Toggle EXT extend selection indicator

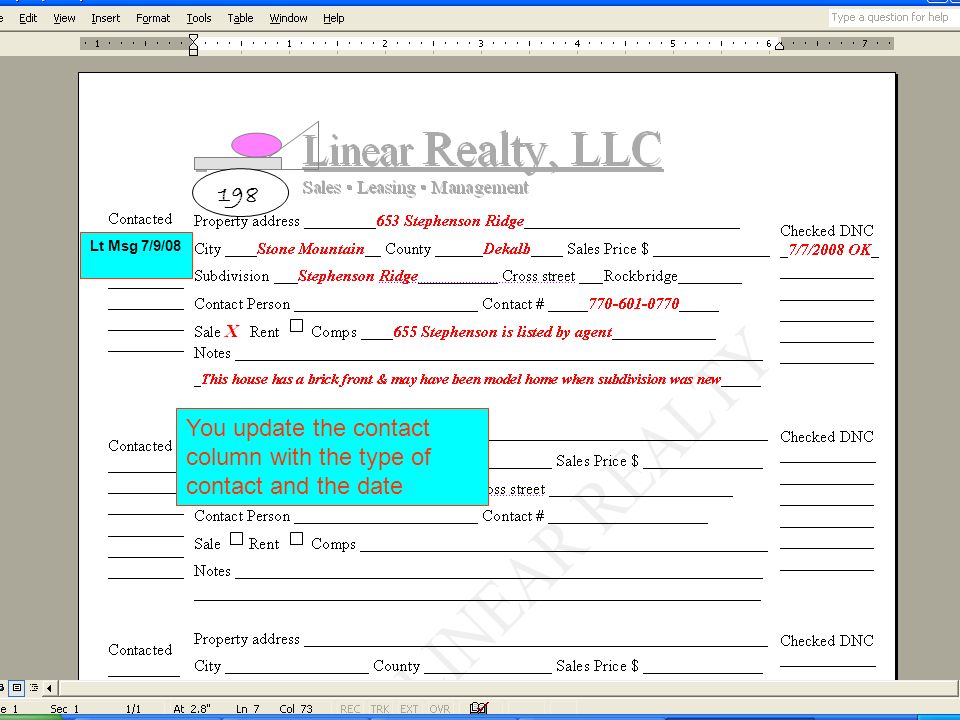(408, 709)
